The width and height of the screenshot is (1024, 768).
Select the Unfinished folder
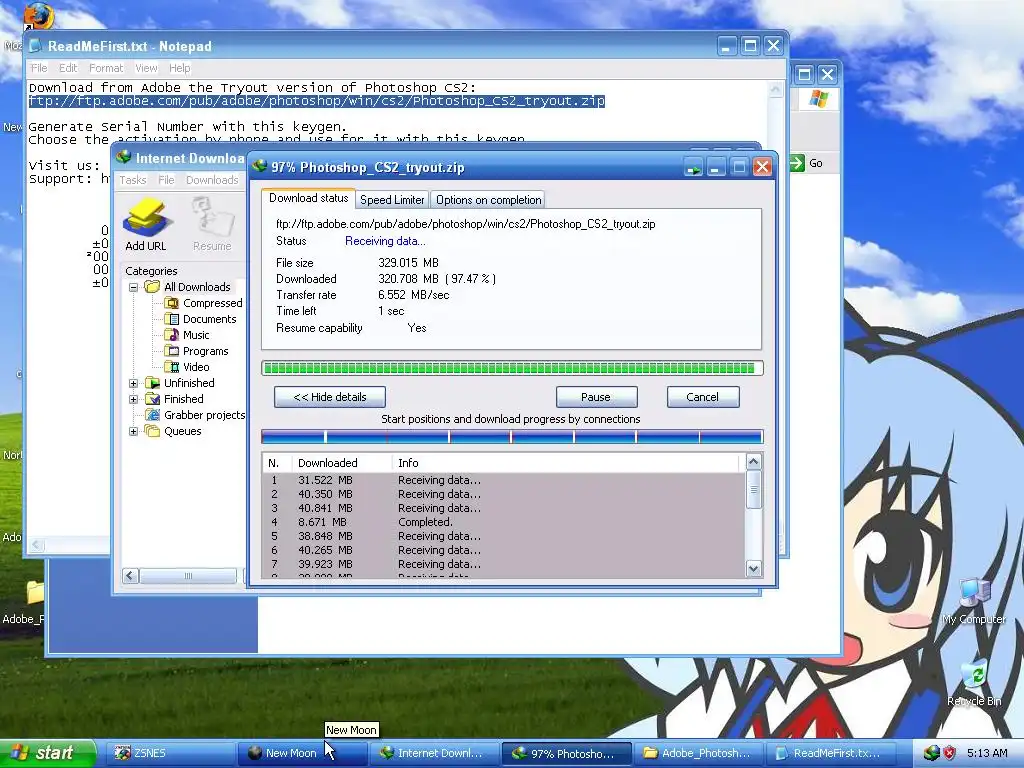180,383
